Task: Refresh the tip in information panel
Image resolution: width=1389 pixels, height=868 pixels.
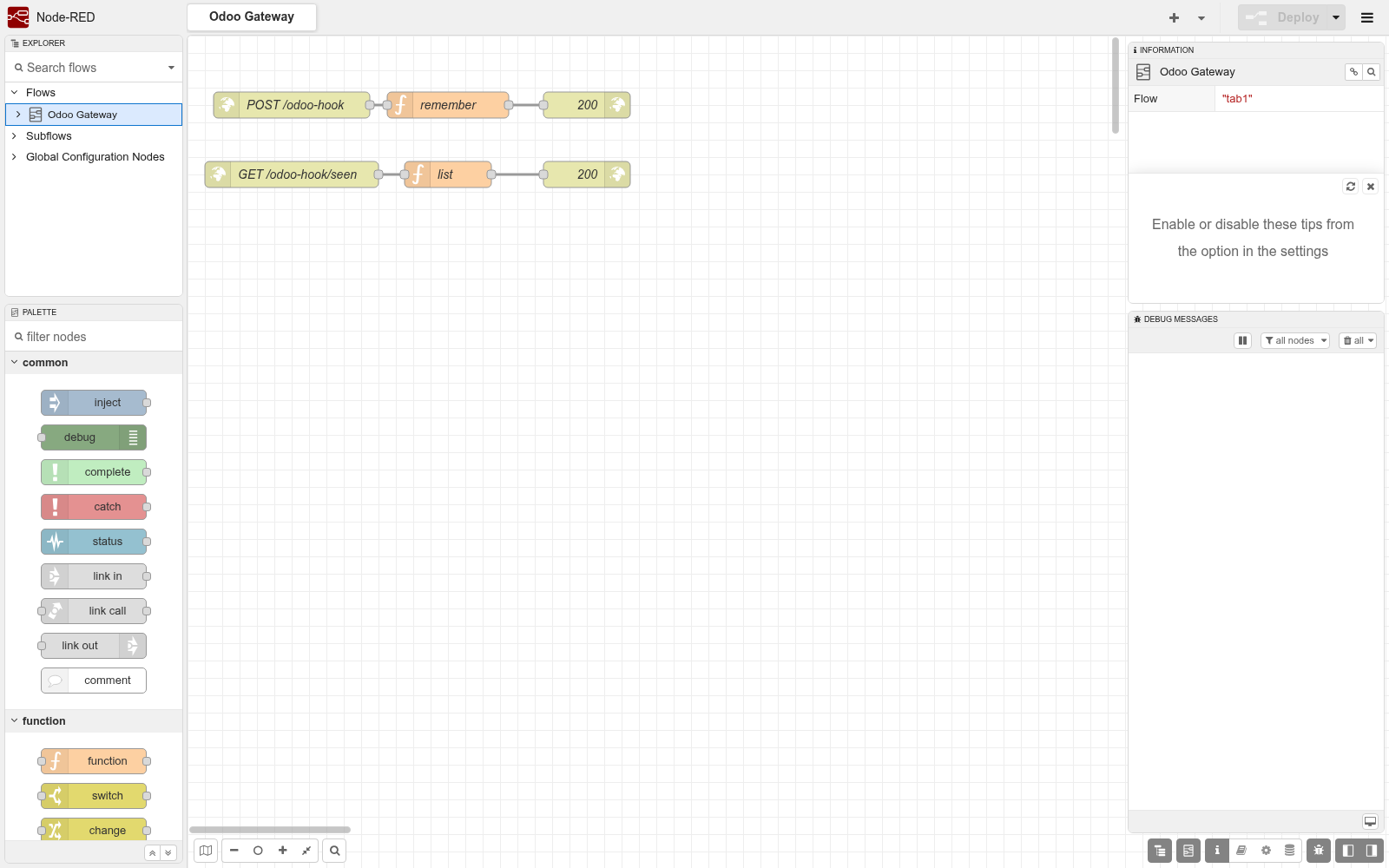Action: point(1351,187)
